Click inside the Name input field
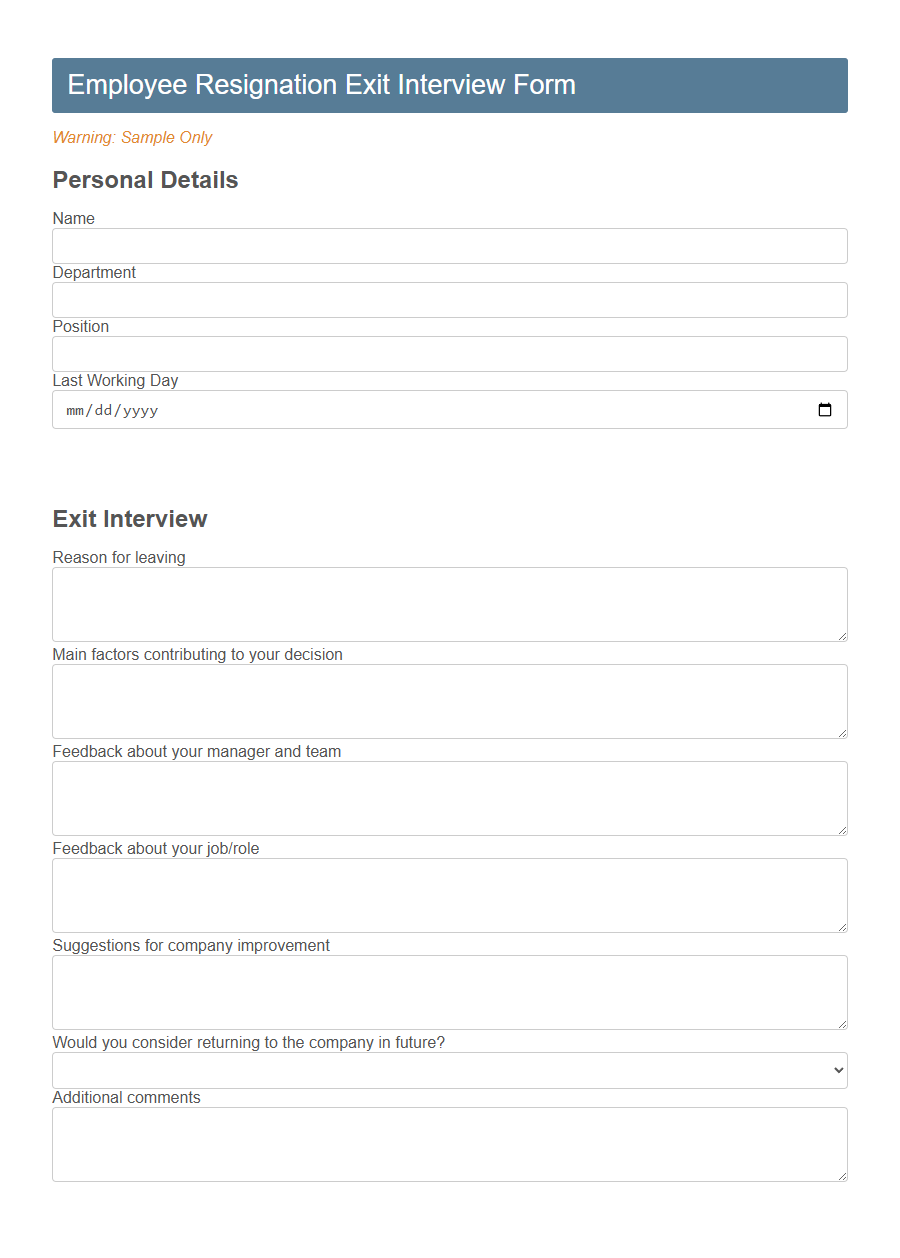 pos(450,246)
